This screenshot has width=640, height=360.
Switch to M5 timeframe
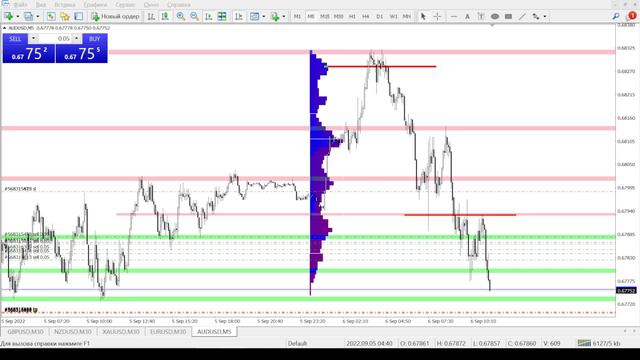tap(311, 16)
